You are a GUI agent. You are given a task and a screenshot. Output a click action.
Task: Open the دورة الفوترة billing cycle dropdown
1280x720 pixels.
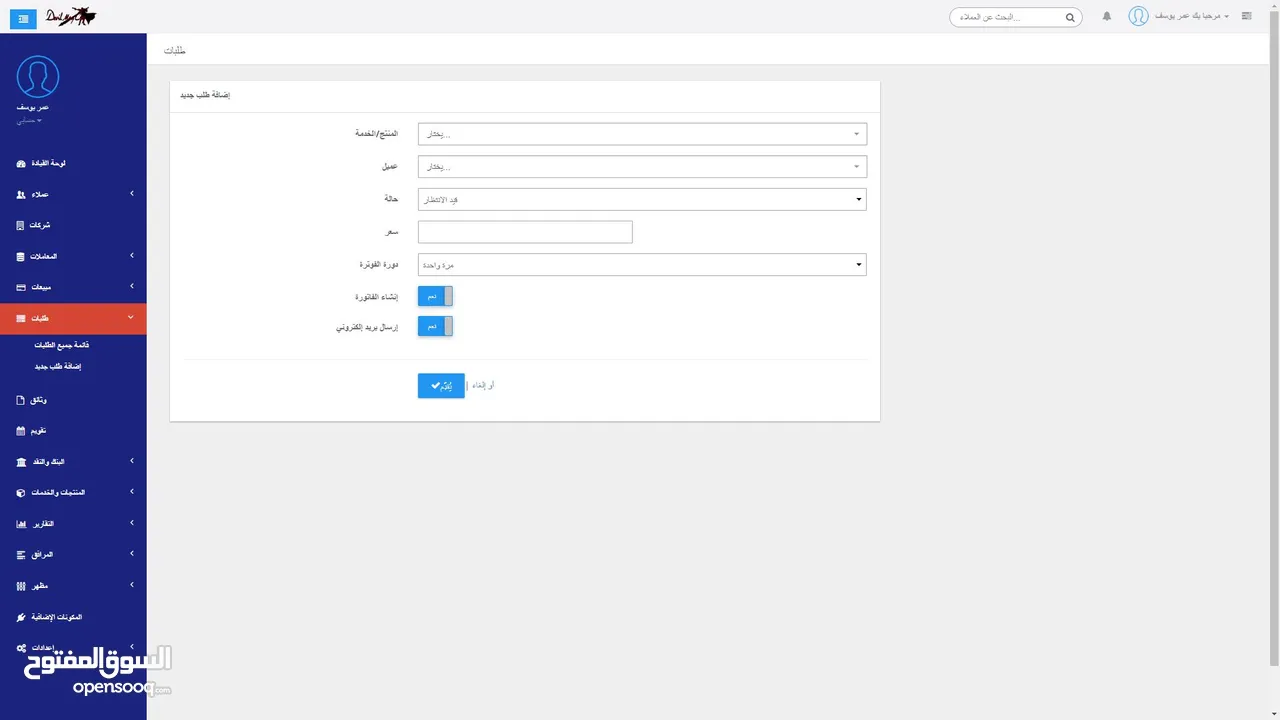[x=642, y=265]
